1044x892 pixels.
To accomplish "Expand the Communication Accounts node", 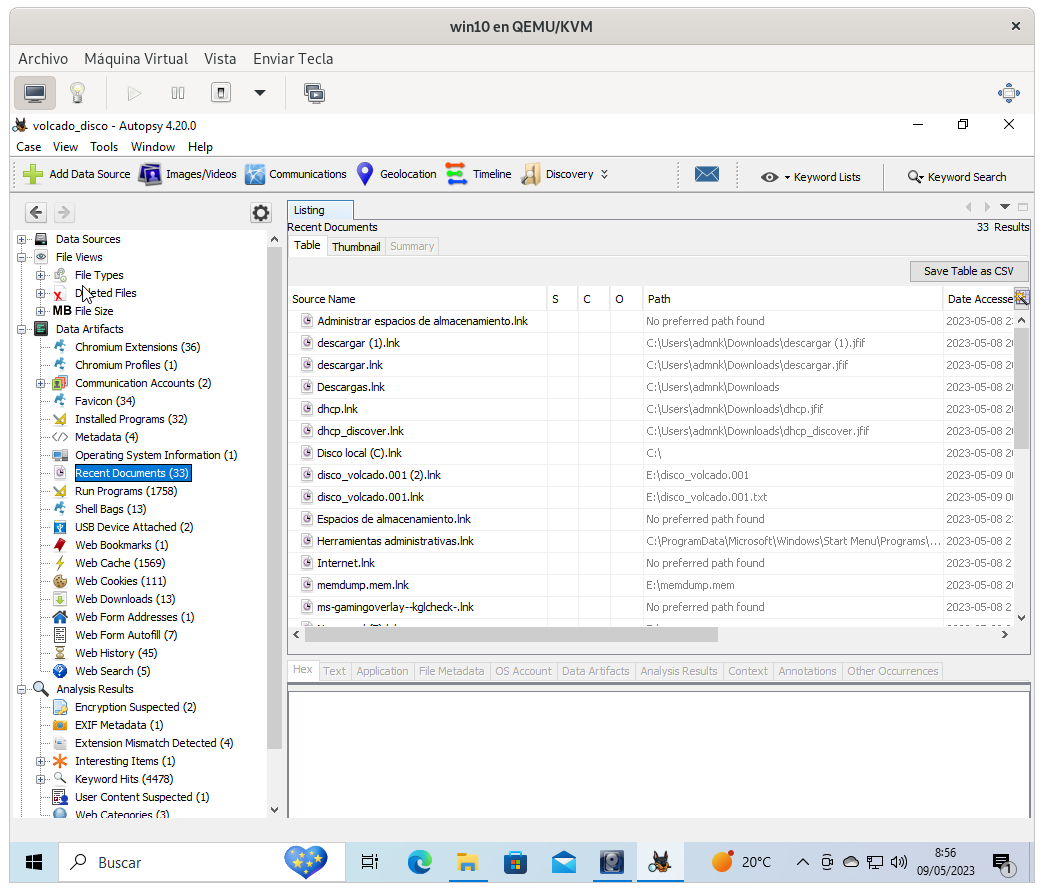I will (41, 383).
